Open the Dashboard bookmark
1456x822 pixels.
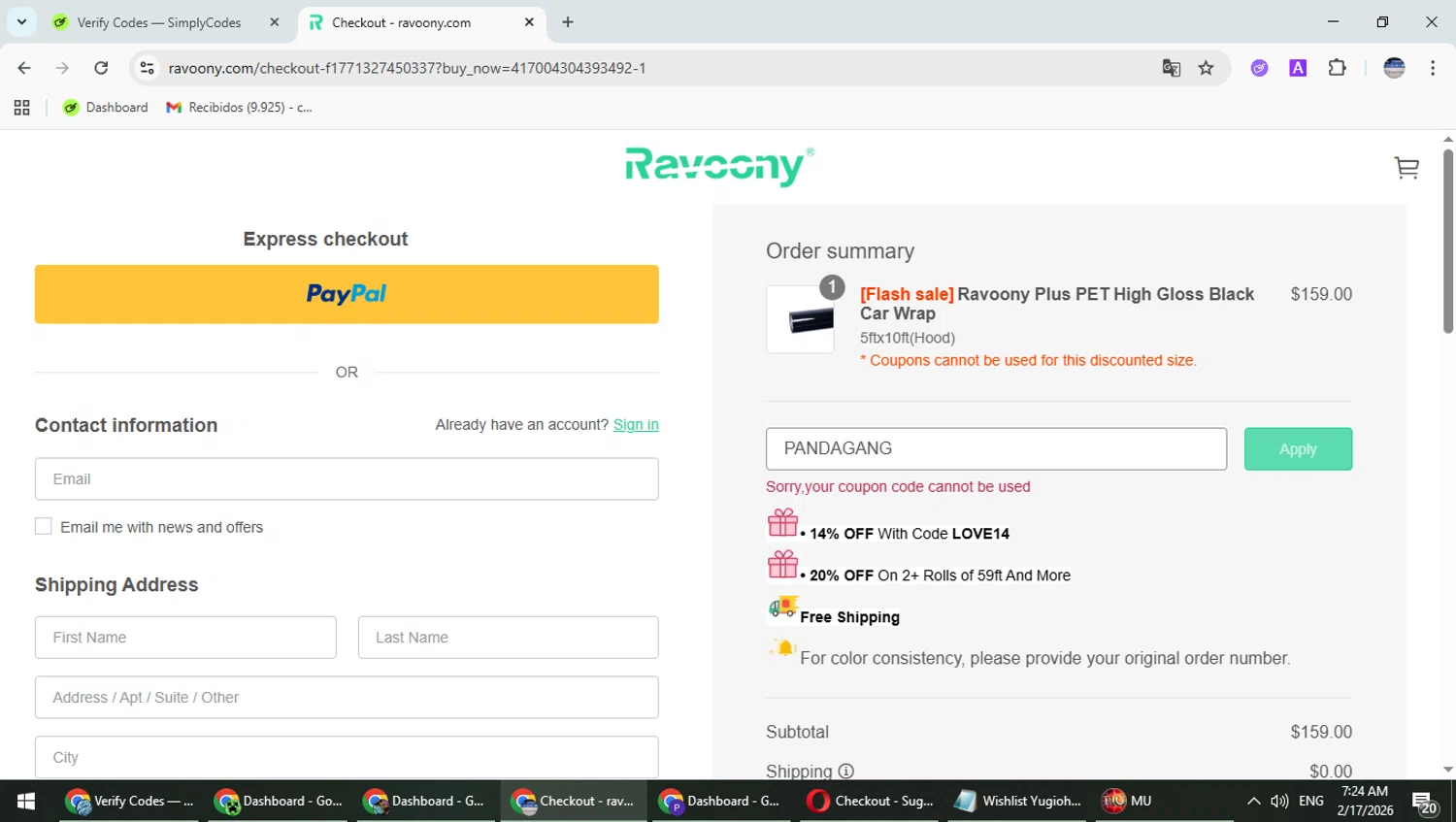coord(105,108)
